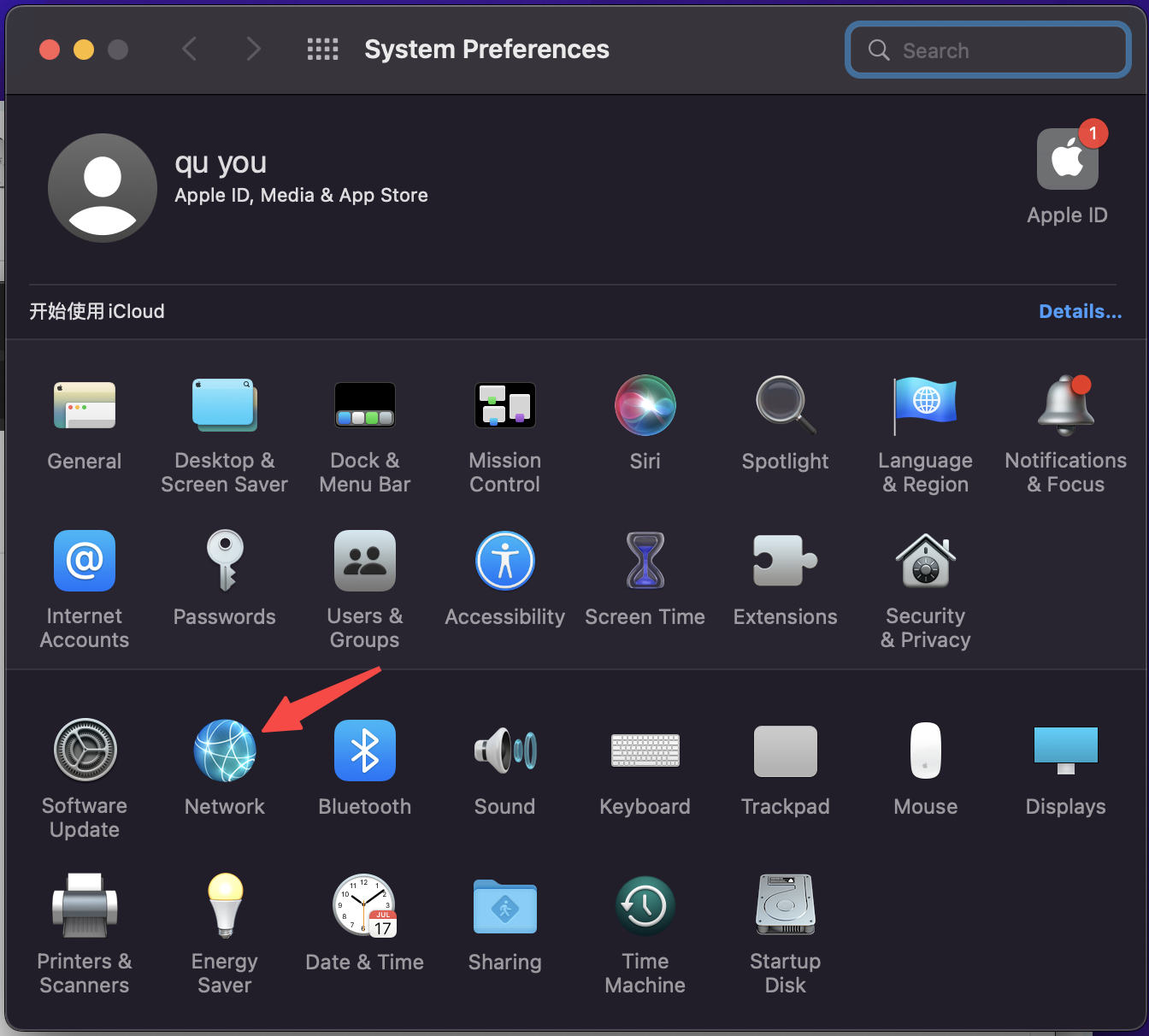Image resolution: width=1149 pixels, height=1036 pixels.
Task: Close the System Preferences window
Action: 50,50
